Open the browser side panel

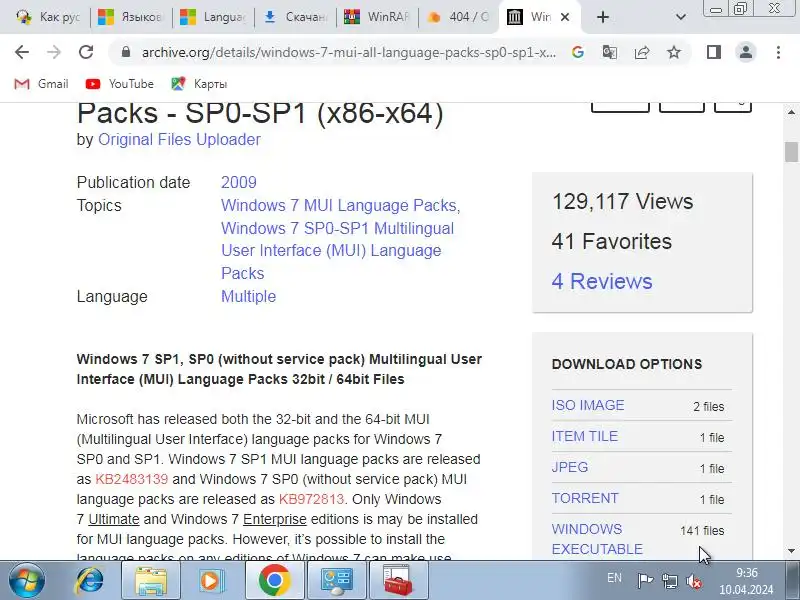point(714,52)
